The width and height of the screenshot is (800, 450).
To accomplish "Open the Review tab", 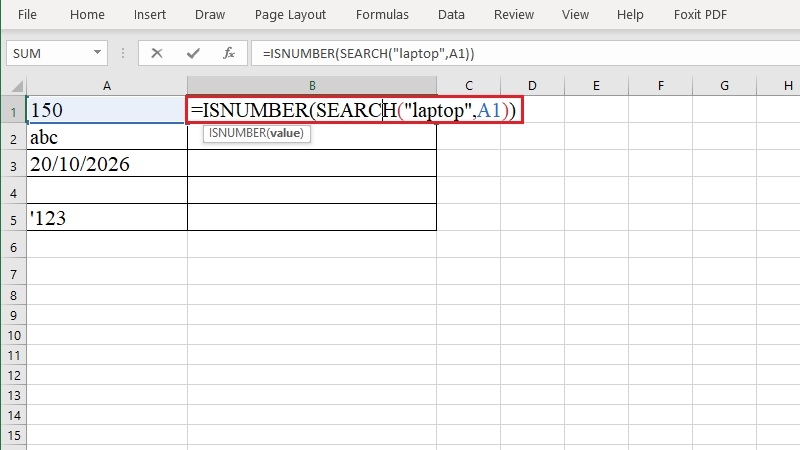I will (x=514, y=14).
